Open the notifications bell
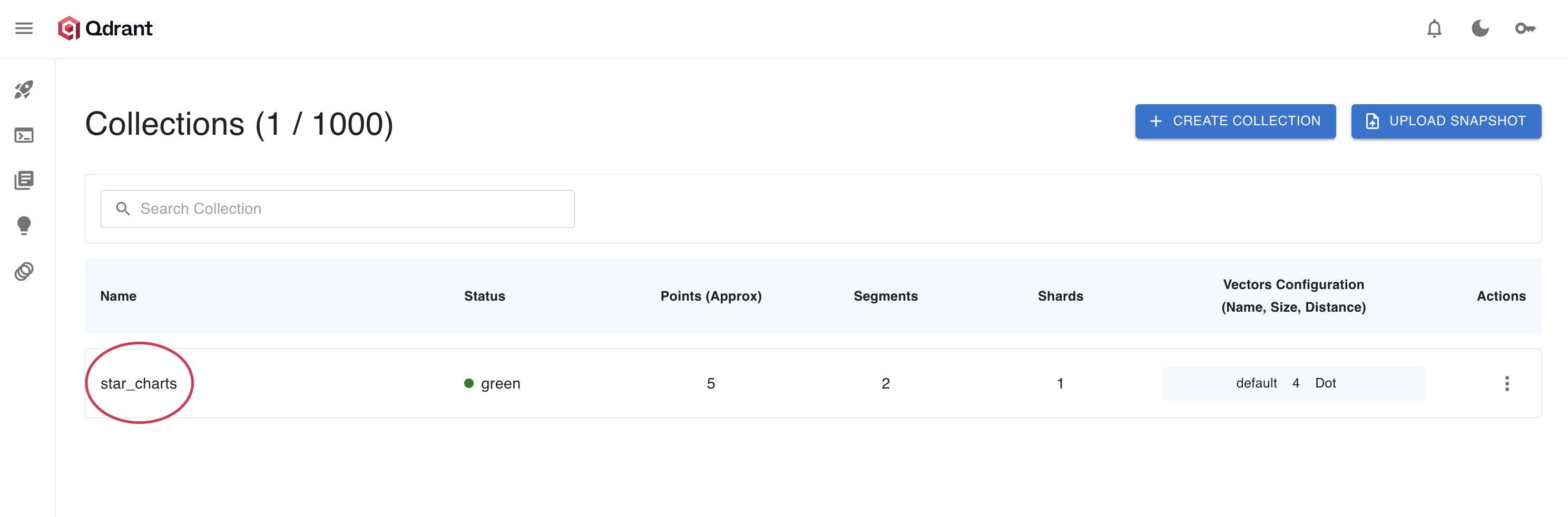The image size is (1568, 517). tap(1434, 28)
